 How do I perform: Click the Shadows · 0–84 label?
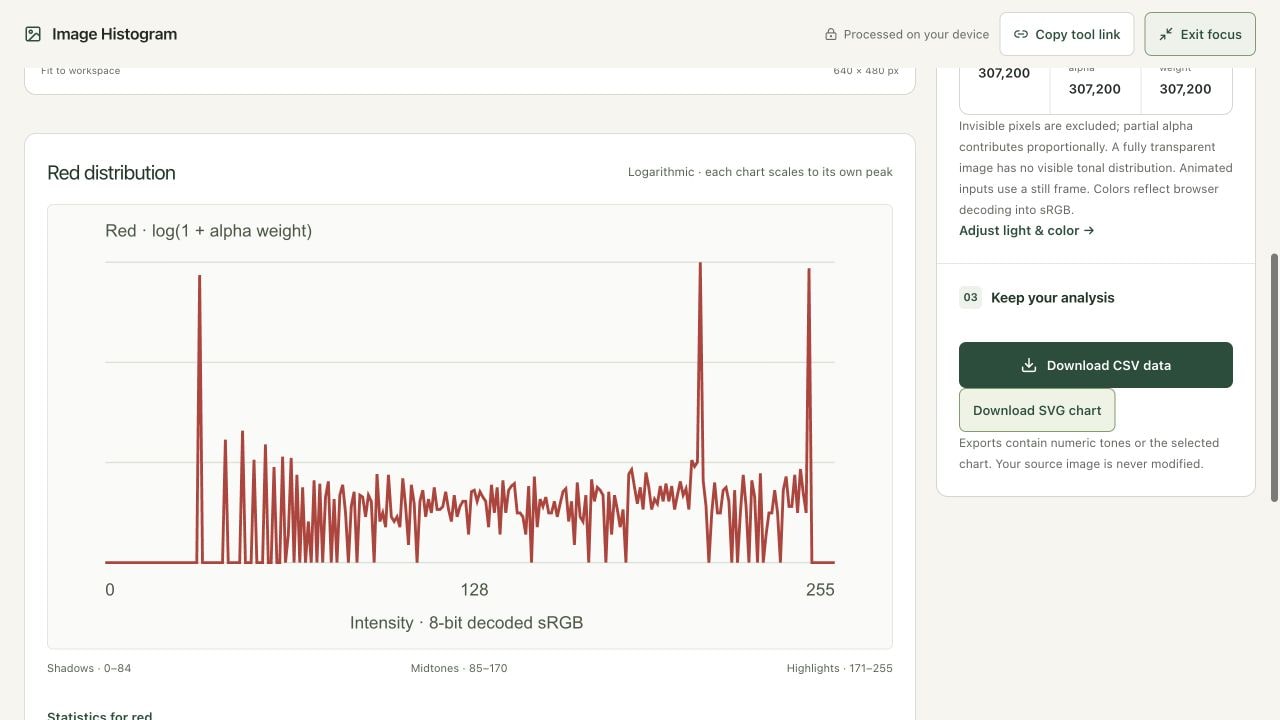click(x=89, y=668)
